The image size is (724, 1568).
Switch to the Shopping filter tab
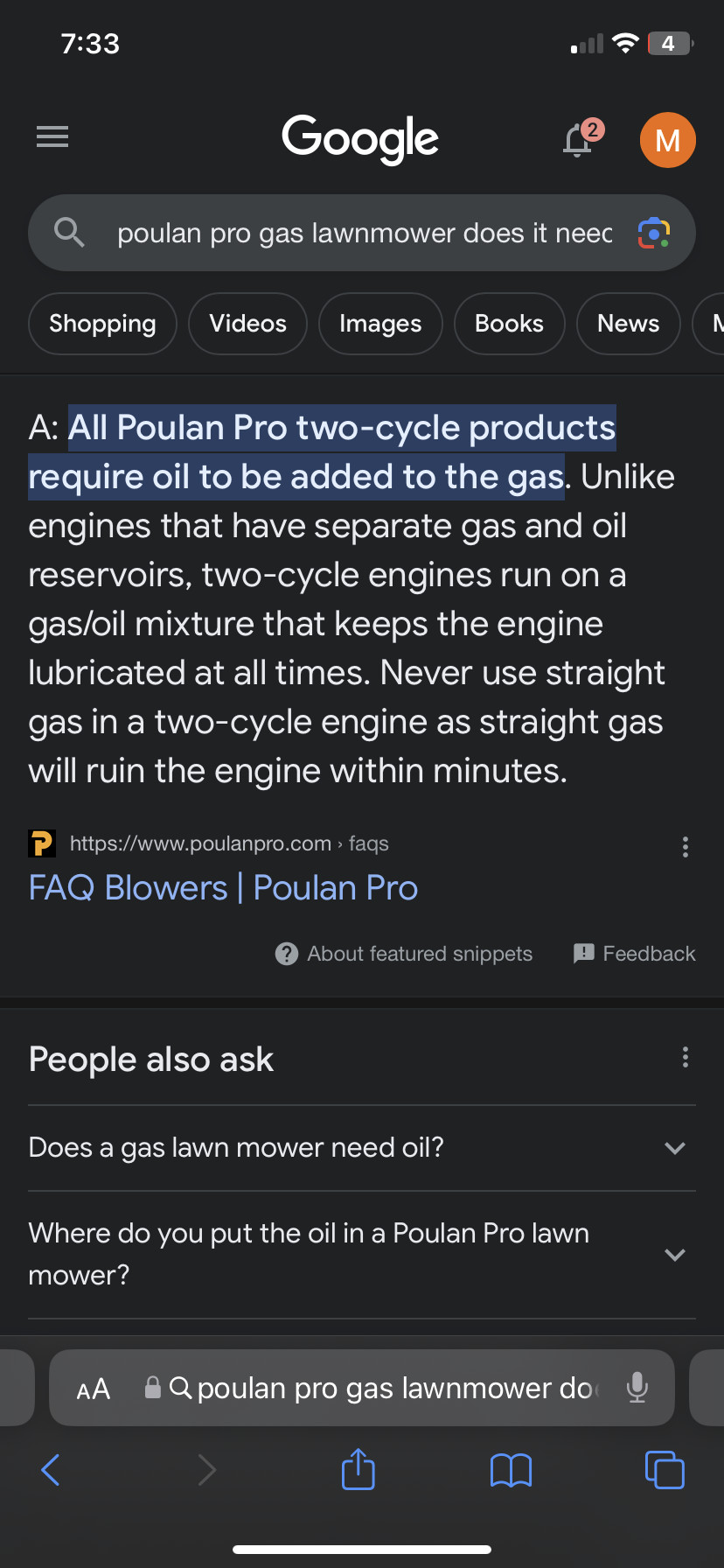pos(102,324)
